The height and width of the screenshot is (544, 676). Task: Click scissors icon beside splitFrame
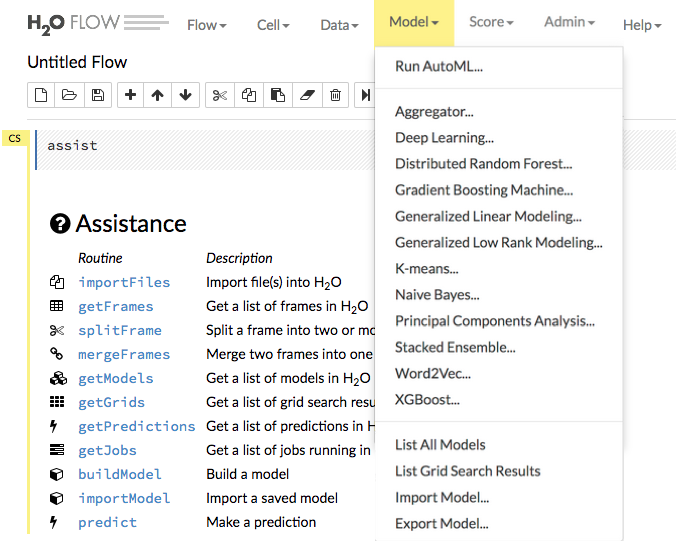tap(56, 330)
